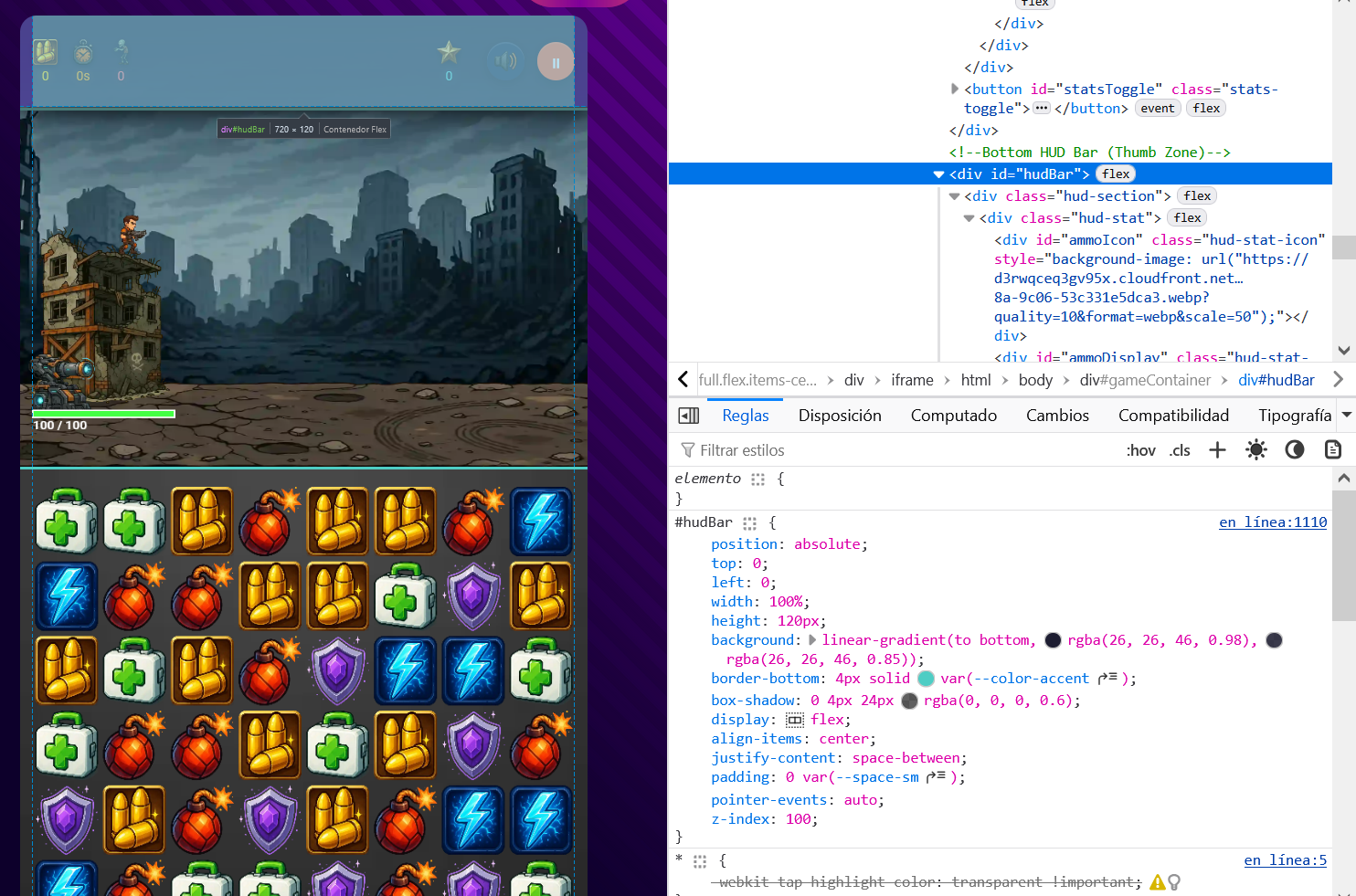This screenshot has height=896, width=1356.
Task: Toggle the flex badge on the div#hudBar node
Action: pyautogui.click(x=1116, y=174)
